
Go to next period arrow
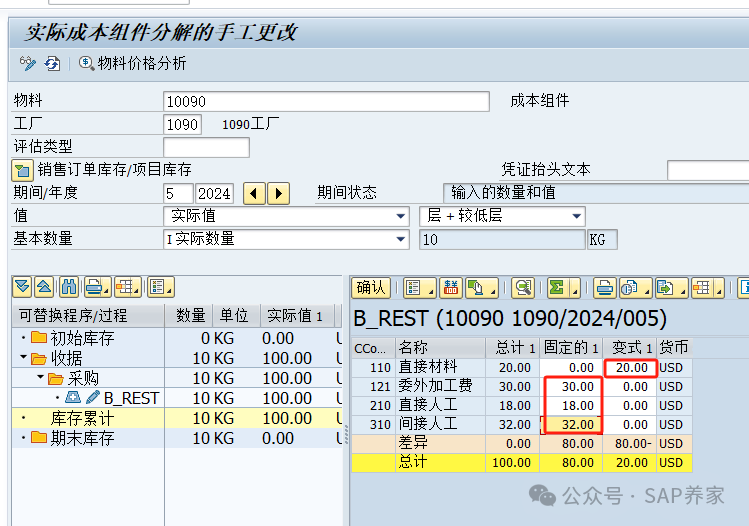(278, 193)
